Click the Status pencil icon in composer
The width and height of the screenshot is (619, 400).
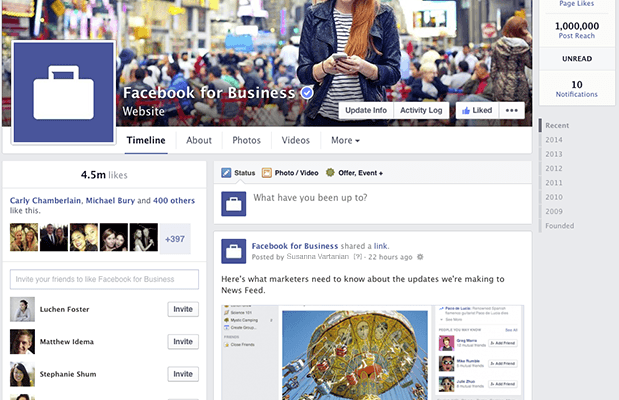click(x=226, y=173)
